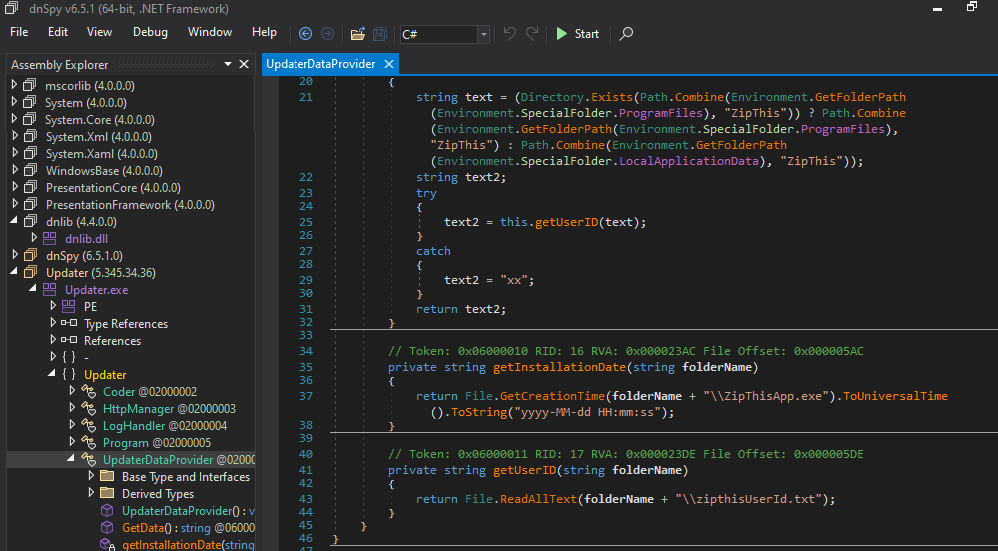This screenshot has height=551, width=998.
Task: Expand the mscorlib assembly node
Action: pyautogui.click(x=14, y=85)
